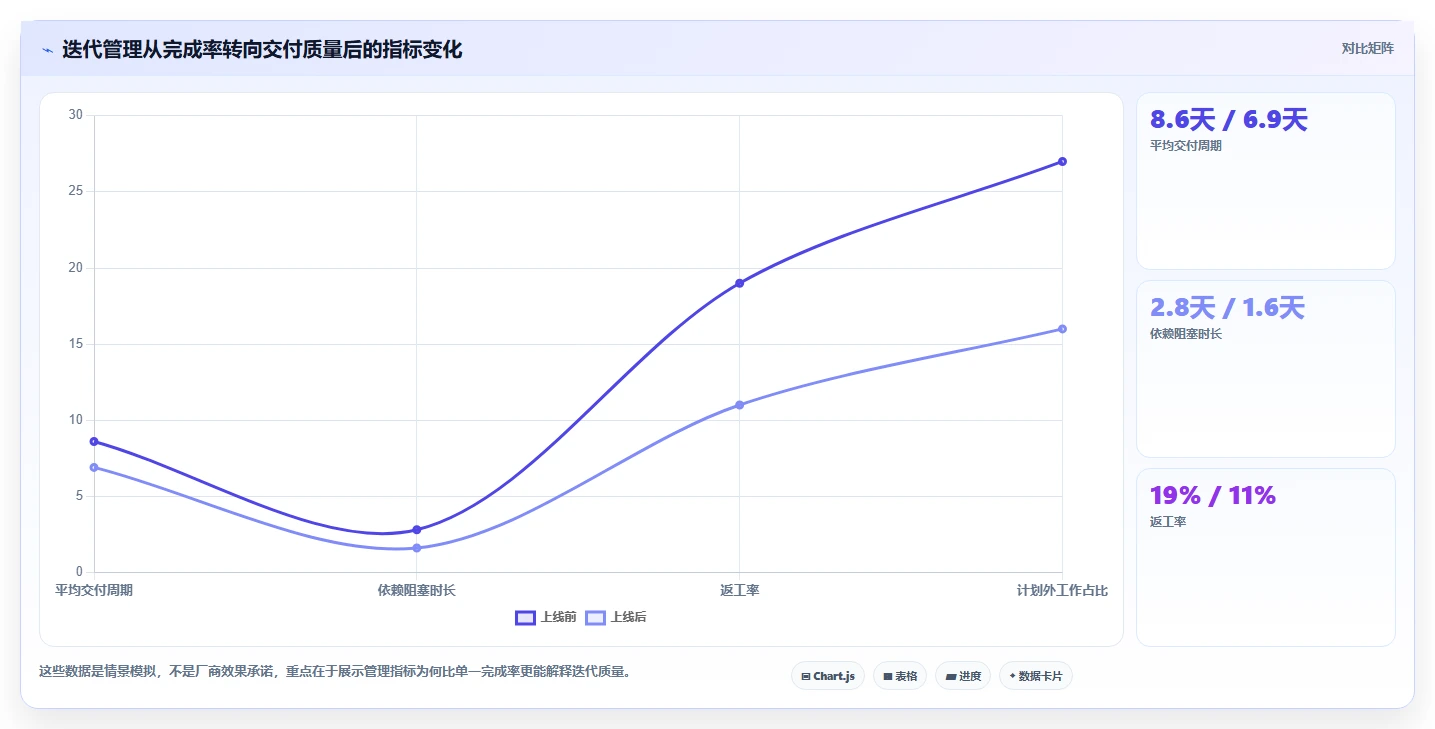Toggle the 上线后 legend label

click(628, 617)
